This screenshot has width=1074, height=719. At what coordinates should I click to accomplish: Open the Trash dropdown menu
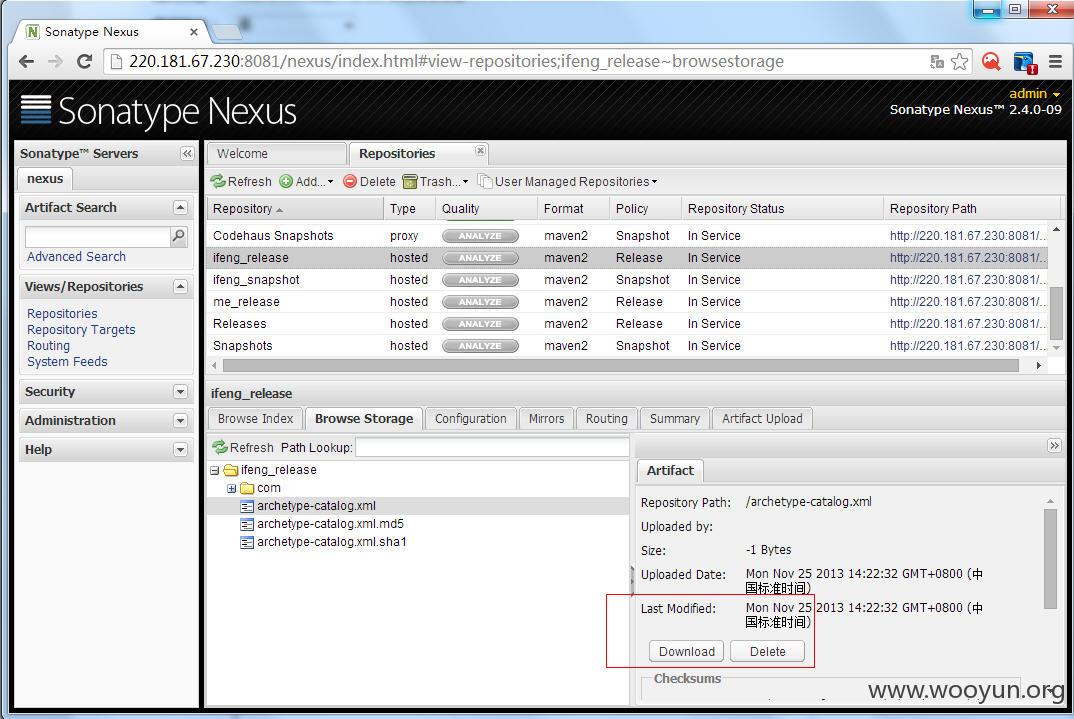click(x=436, y=181)
